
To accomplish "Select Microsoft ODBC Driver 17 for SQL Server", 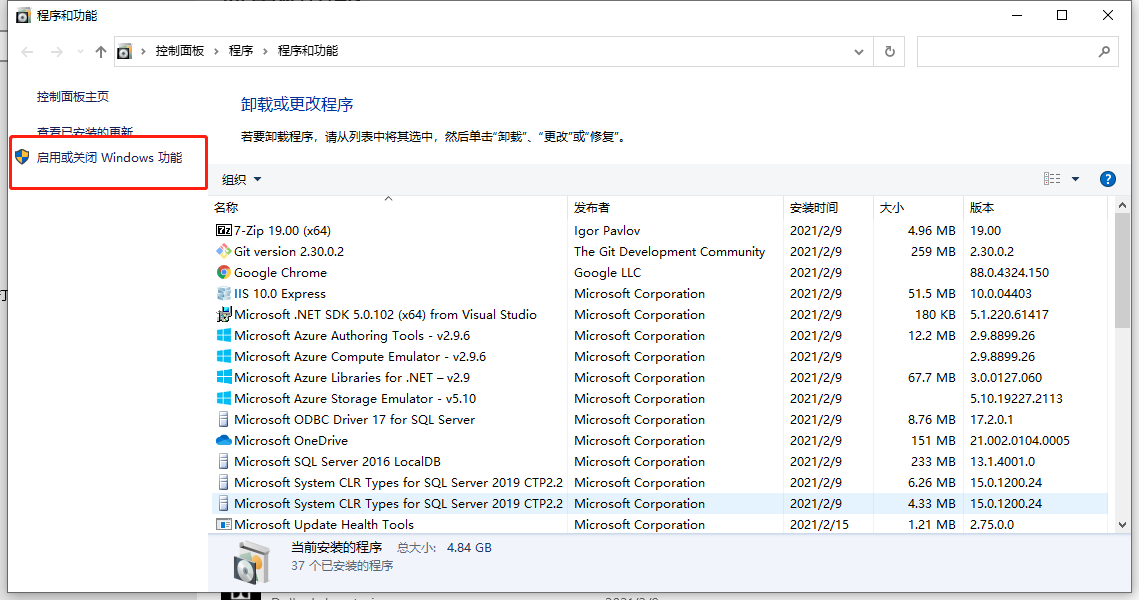I will point(354,420).
